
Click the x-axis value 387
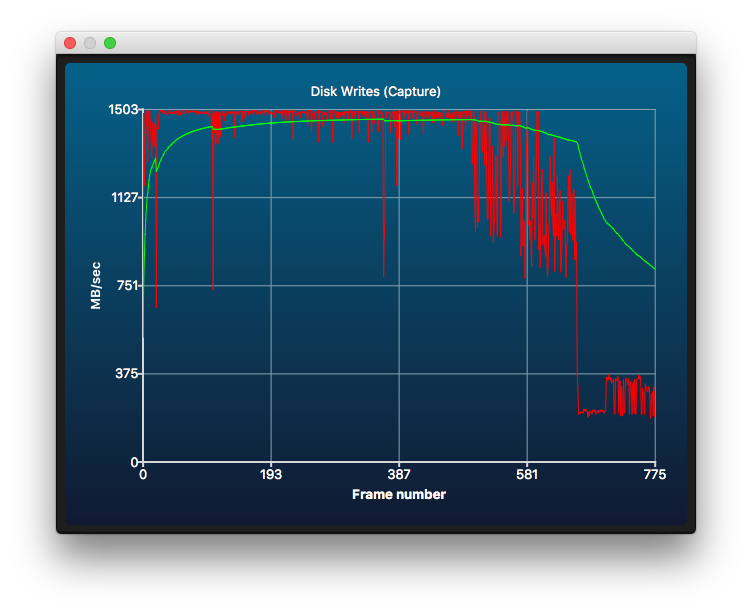point(399,475)
